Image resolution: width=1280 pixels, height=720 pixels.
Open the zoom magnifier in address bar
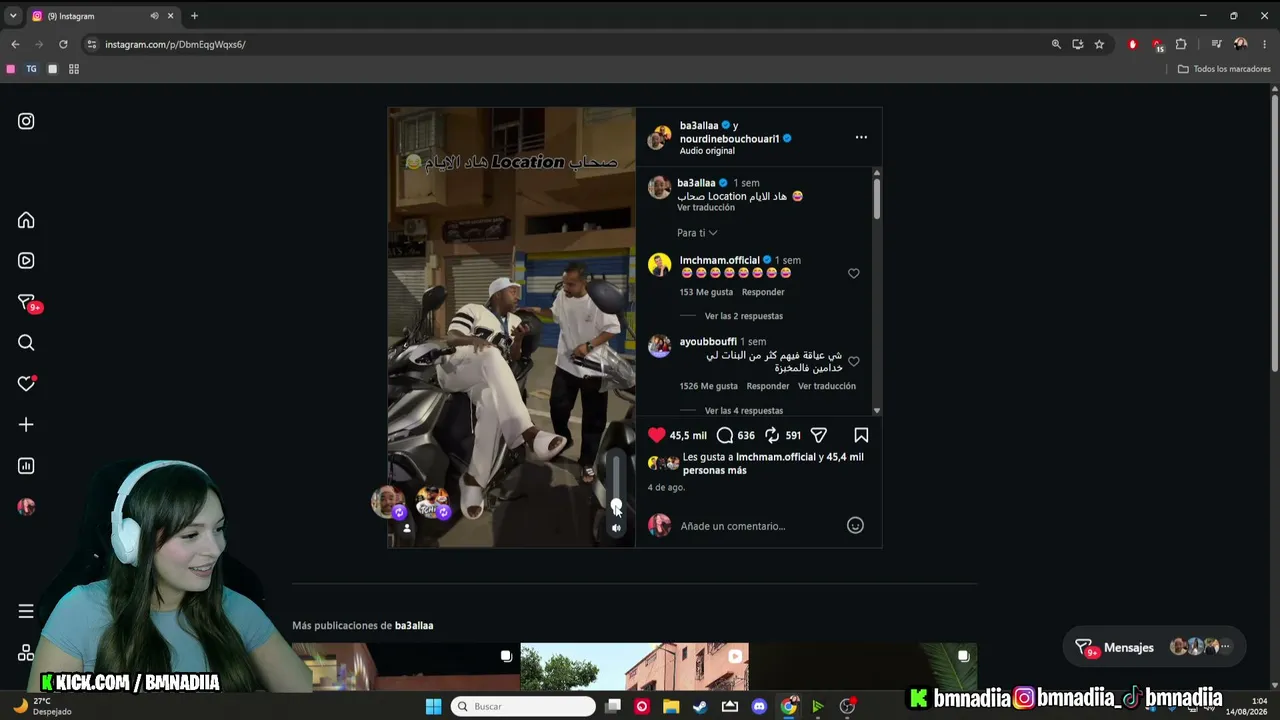(1056, 44)
